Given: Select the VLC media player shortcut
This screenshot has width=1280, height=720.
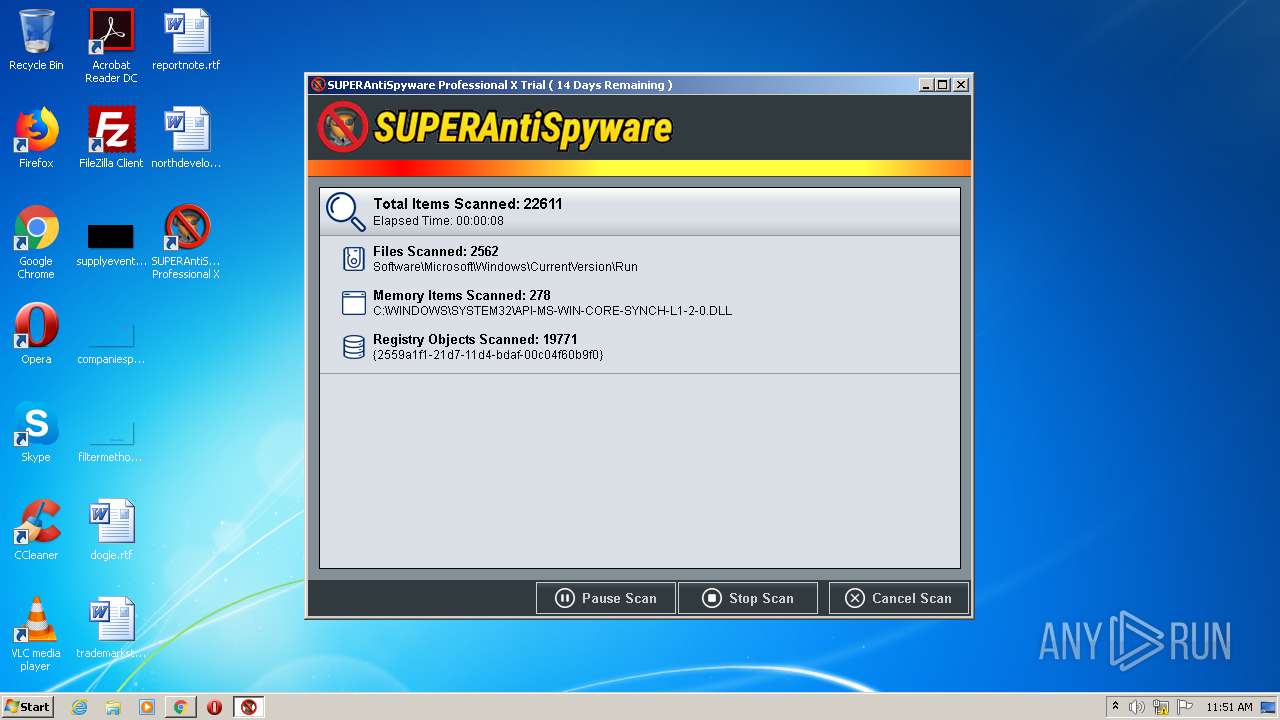Looking at the screenshot, I should (36, 634).
